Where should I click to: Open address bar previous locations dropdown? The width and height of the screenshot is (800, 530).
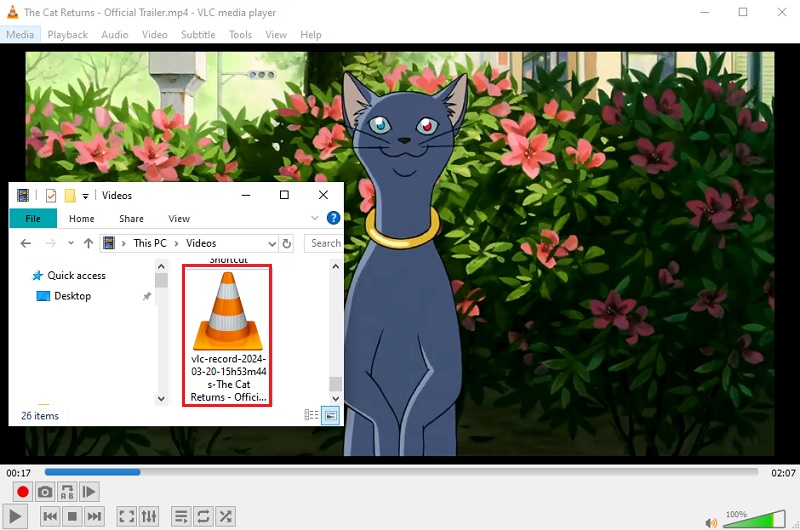[271, 243]
